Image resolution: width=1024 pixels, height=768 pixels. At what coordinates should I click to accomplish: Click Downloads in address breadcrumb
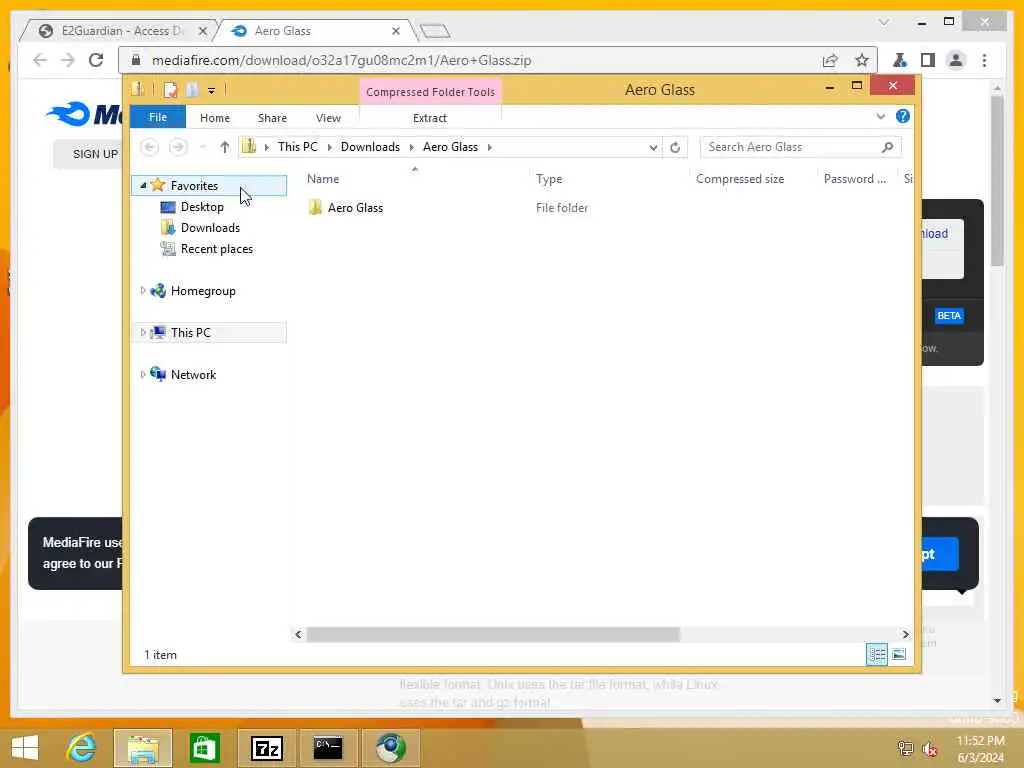(370, 147)
